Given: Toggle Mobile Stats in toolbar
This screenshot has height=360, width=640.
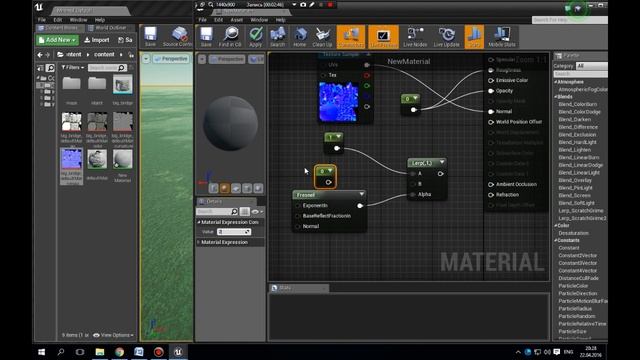Looking at the screenshot, I should tap(502, 37).
